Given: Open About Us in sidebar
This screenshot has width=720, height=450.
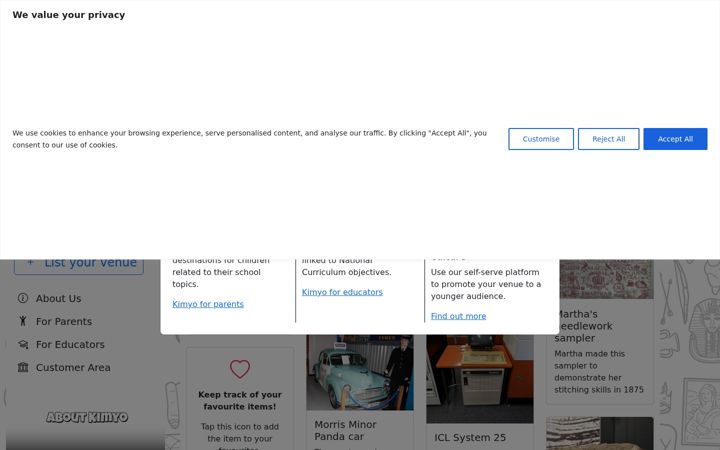Looking at the screenshot, I should click(x=58, y=298).
